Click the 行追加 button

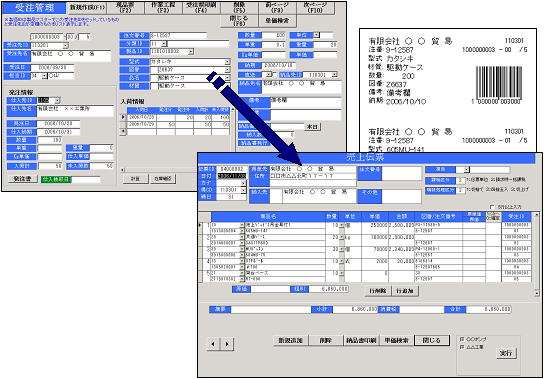tap(405, 291)
